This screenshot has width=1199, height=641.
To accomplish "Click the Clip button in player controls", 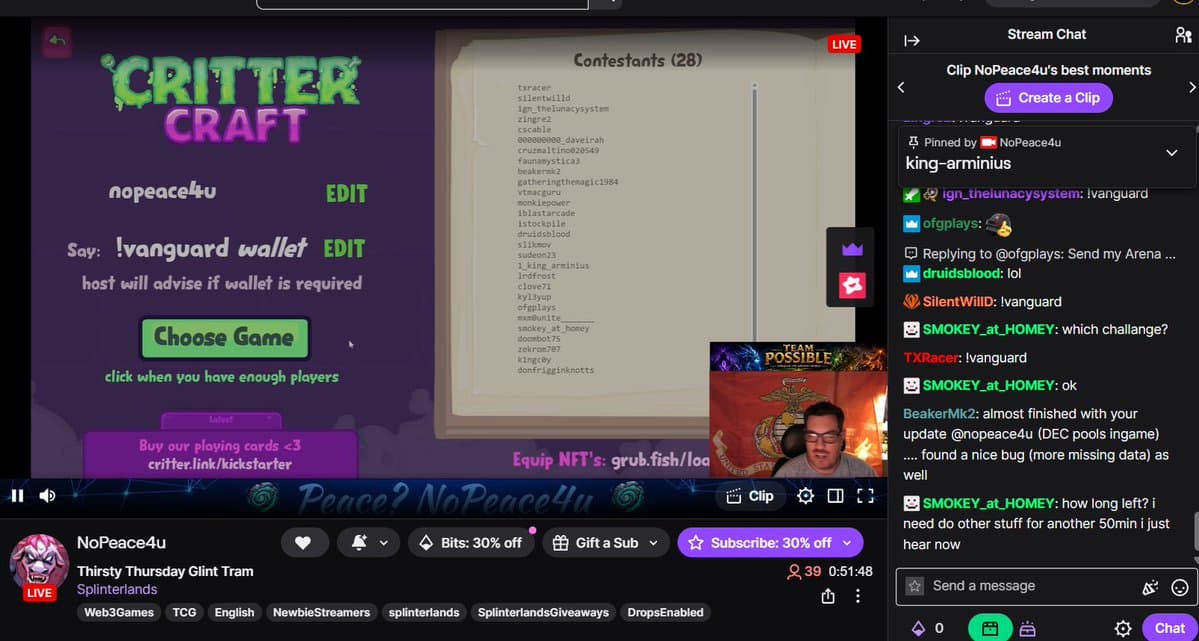I will [x=749, y=496].
